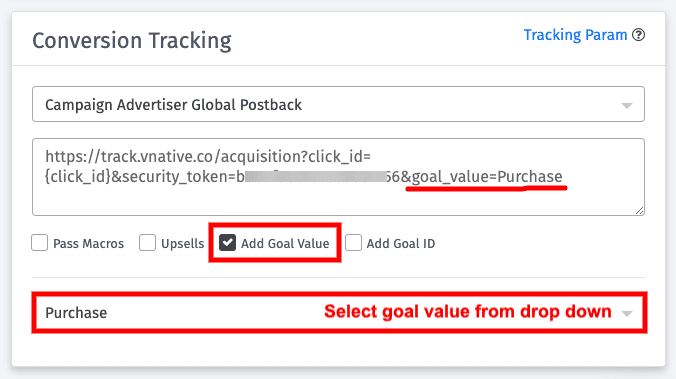676x379 pixels.
Task: Open the Purchase goal value dropdown
Action: (339, 313)
